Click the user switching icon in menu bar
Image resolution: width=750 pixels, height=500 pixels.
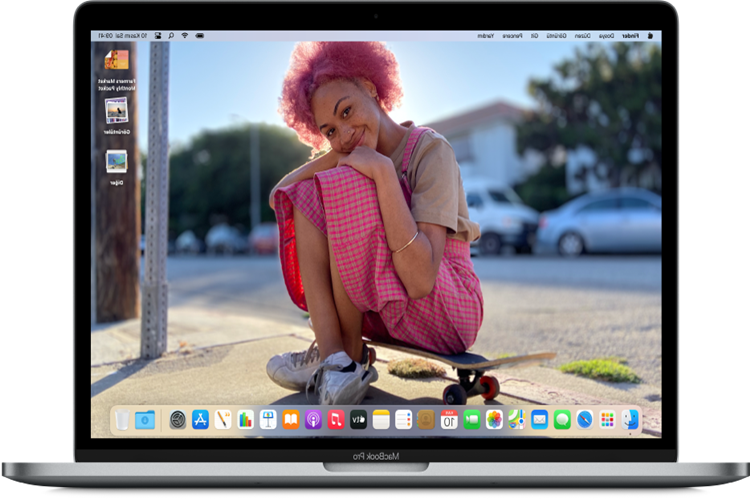pos(158,36)
